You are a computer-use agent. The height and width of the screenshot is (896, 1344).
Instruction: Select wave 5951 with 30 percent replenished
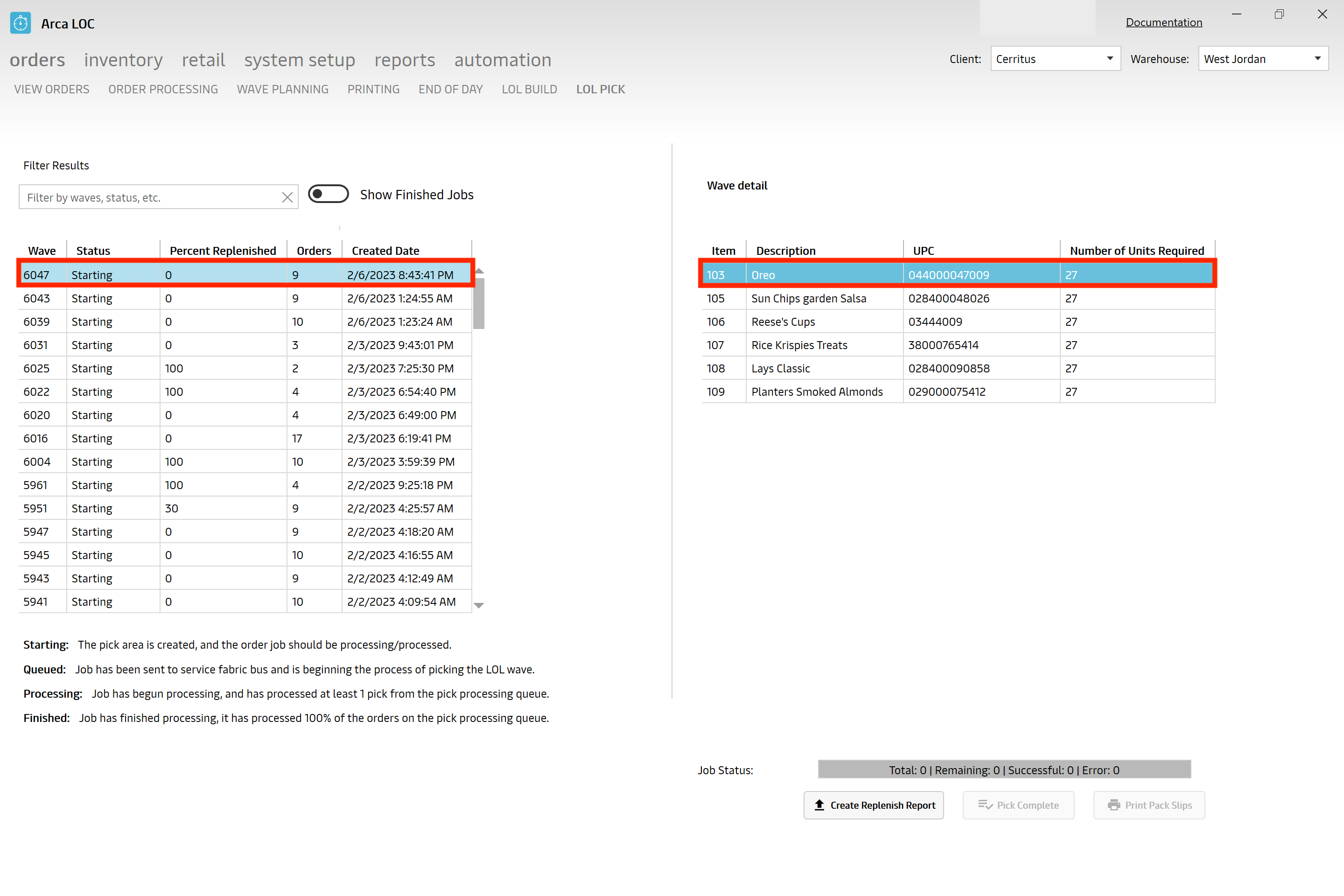(x=245, y=509)
